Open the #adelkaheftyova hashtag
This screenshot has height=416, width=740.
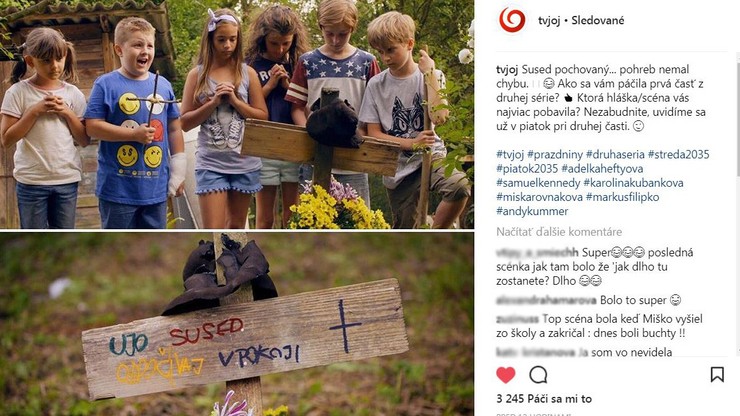pos(602,169)
